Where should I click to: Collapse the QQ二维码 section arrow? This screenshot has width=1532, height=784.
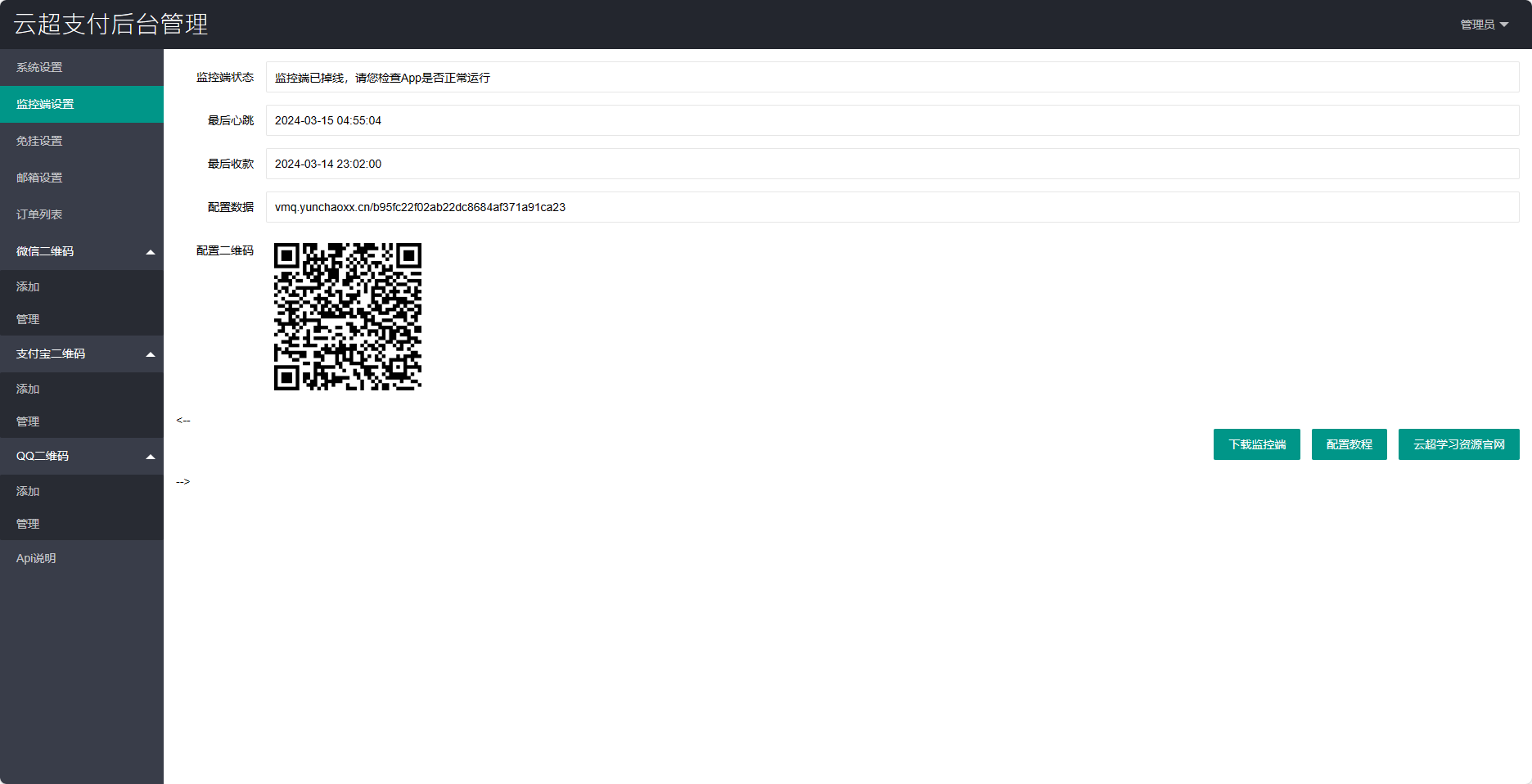[x=151, y=457]
